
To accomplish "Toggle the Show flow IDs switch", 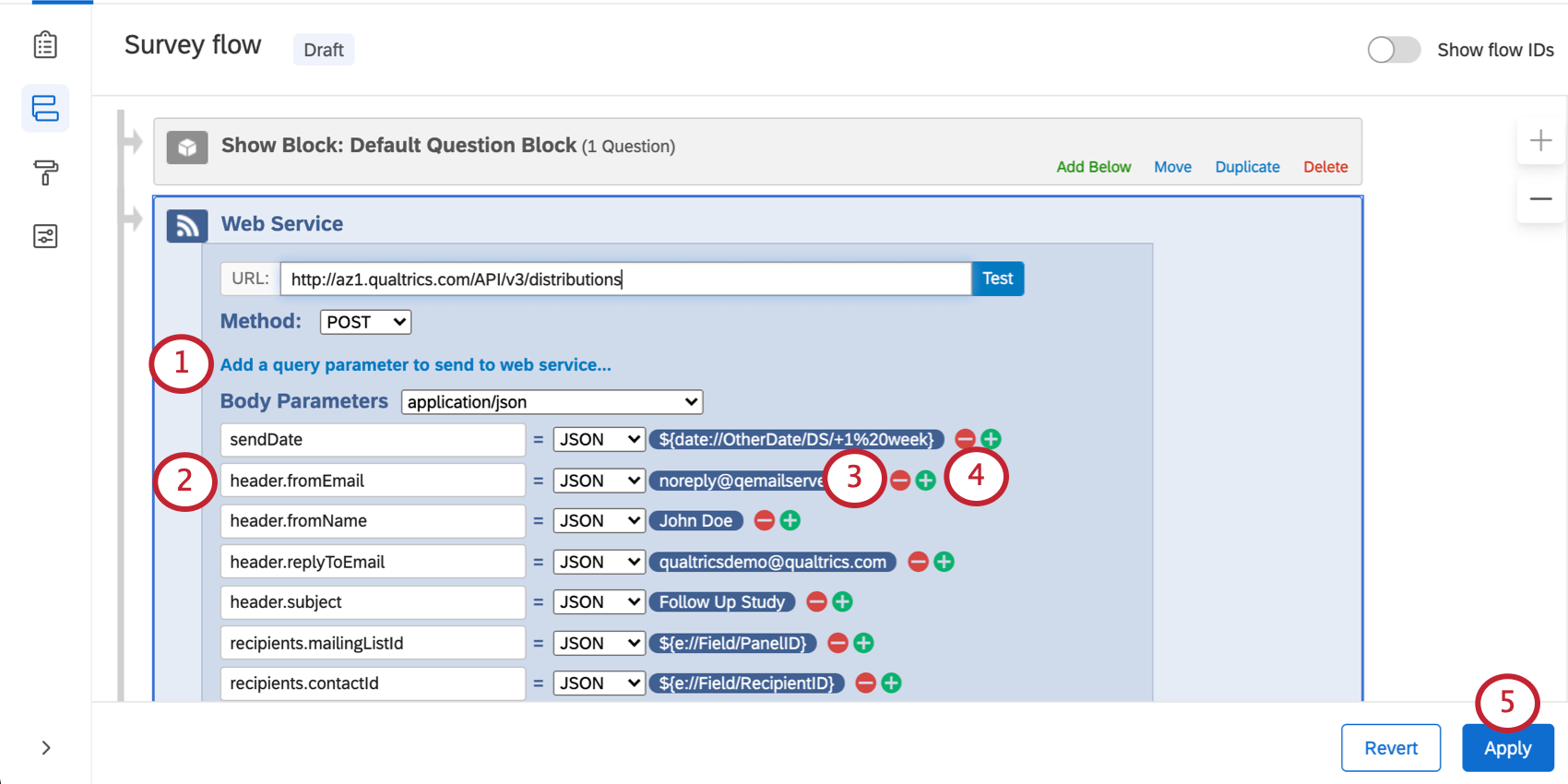I will tap(1393, 50).
